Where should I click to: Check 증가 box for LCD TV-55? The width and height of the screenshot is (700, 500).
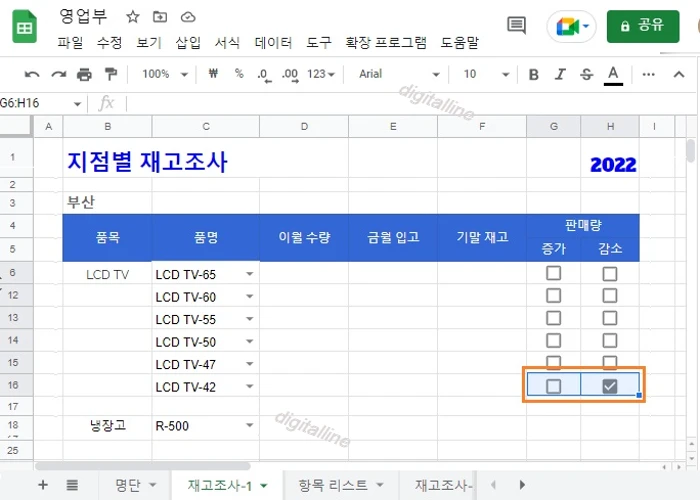pyautogui.click(x=554, y=318)
